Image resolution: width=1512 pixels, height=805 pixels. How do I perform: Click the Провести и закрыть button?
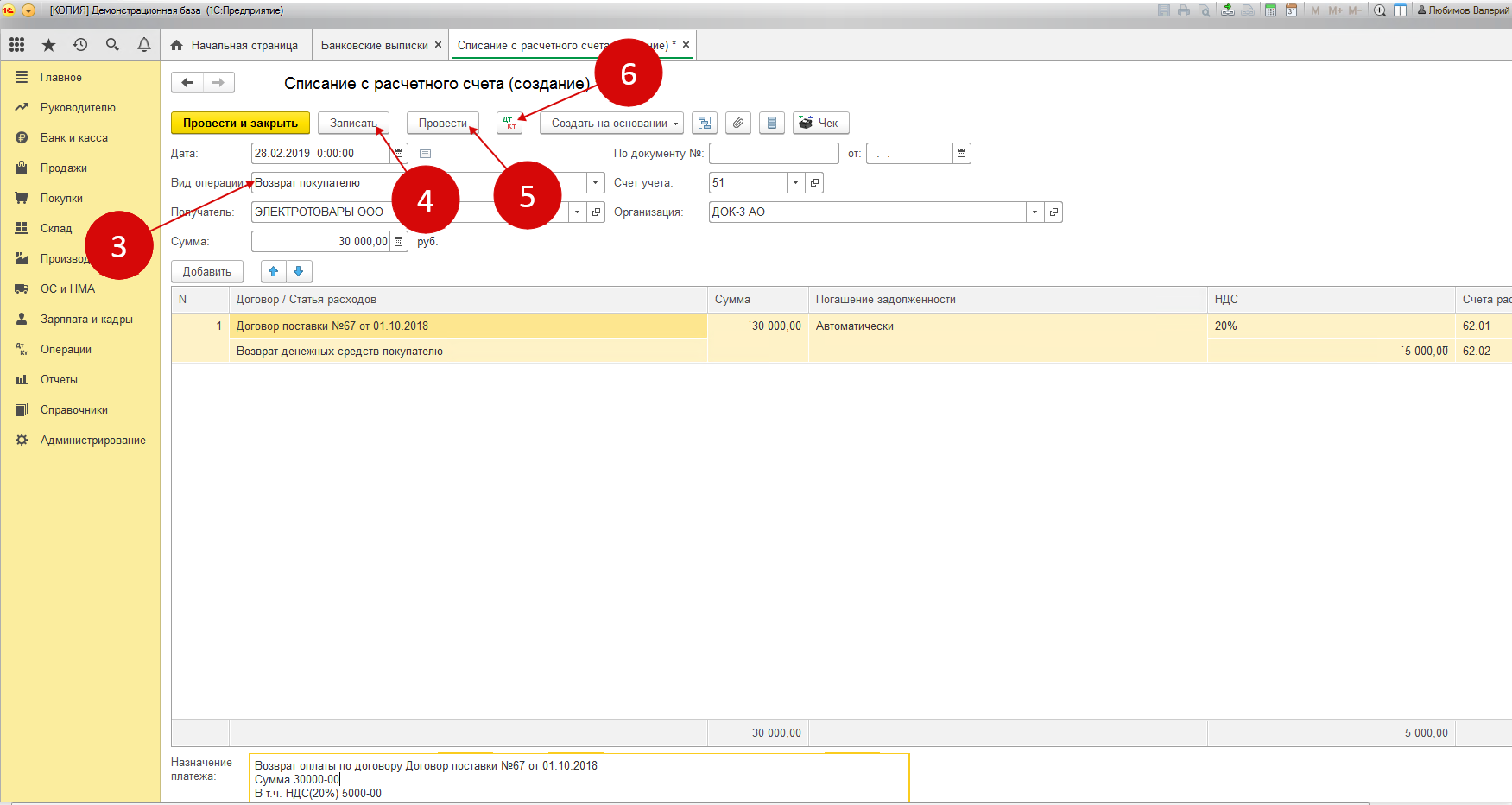click(240, 124)
